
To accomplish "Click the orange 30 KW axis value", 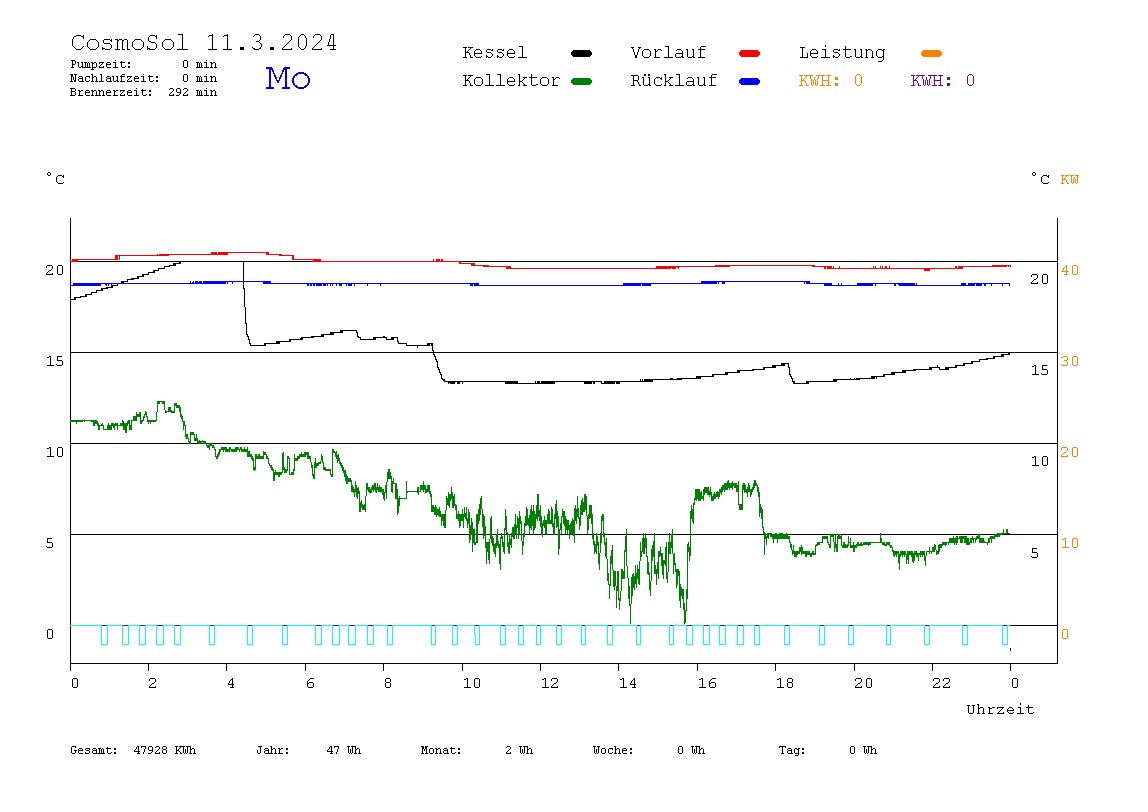I will 1070,361.
